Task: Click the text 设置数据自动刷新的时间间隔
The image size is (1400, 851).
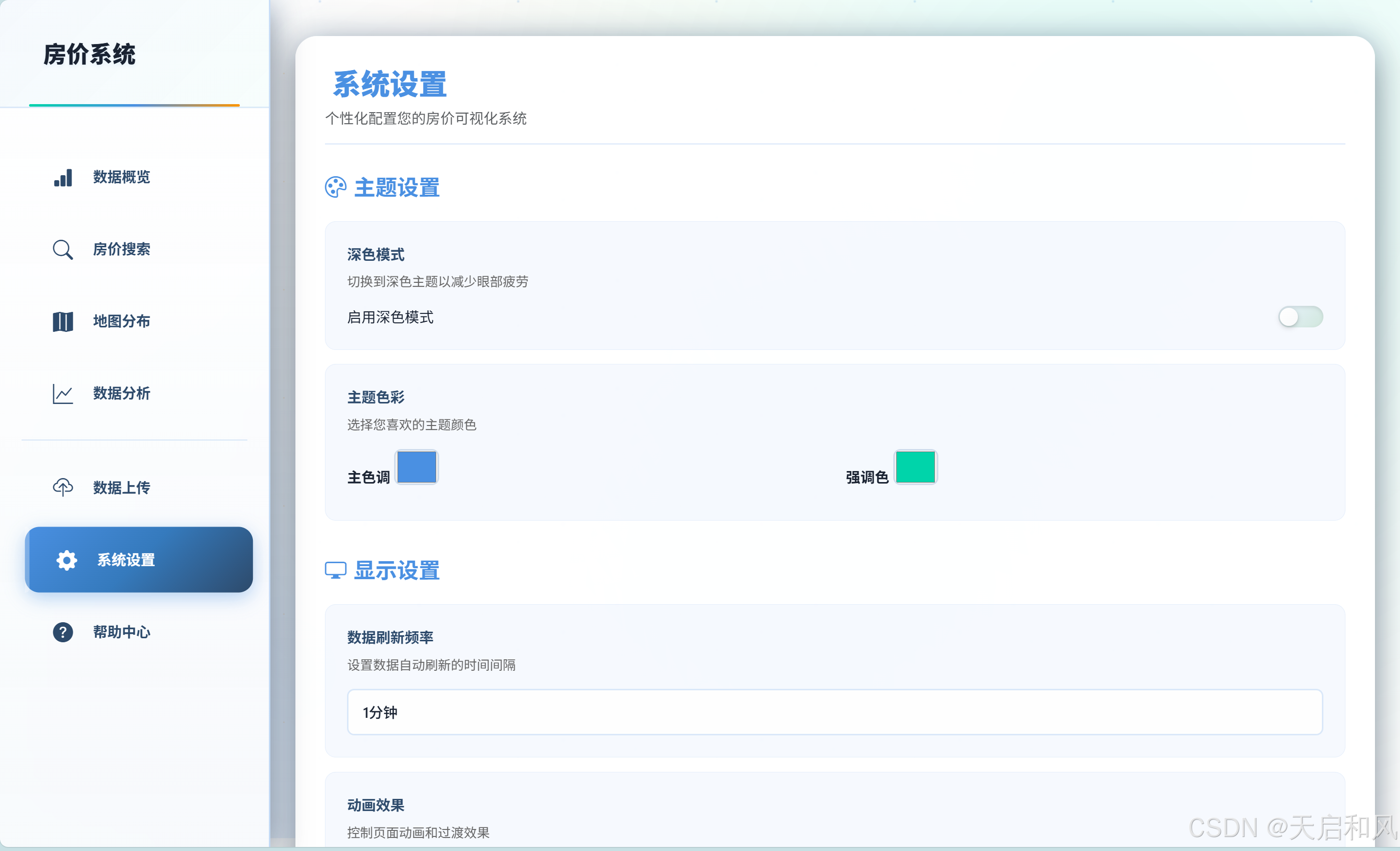Action: tap(431, 665)
